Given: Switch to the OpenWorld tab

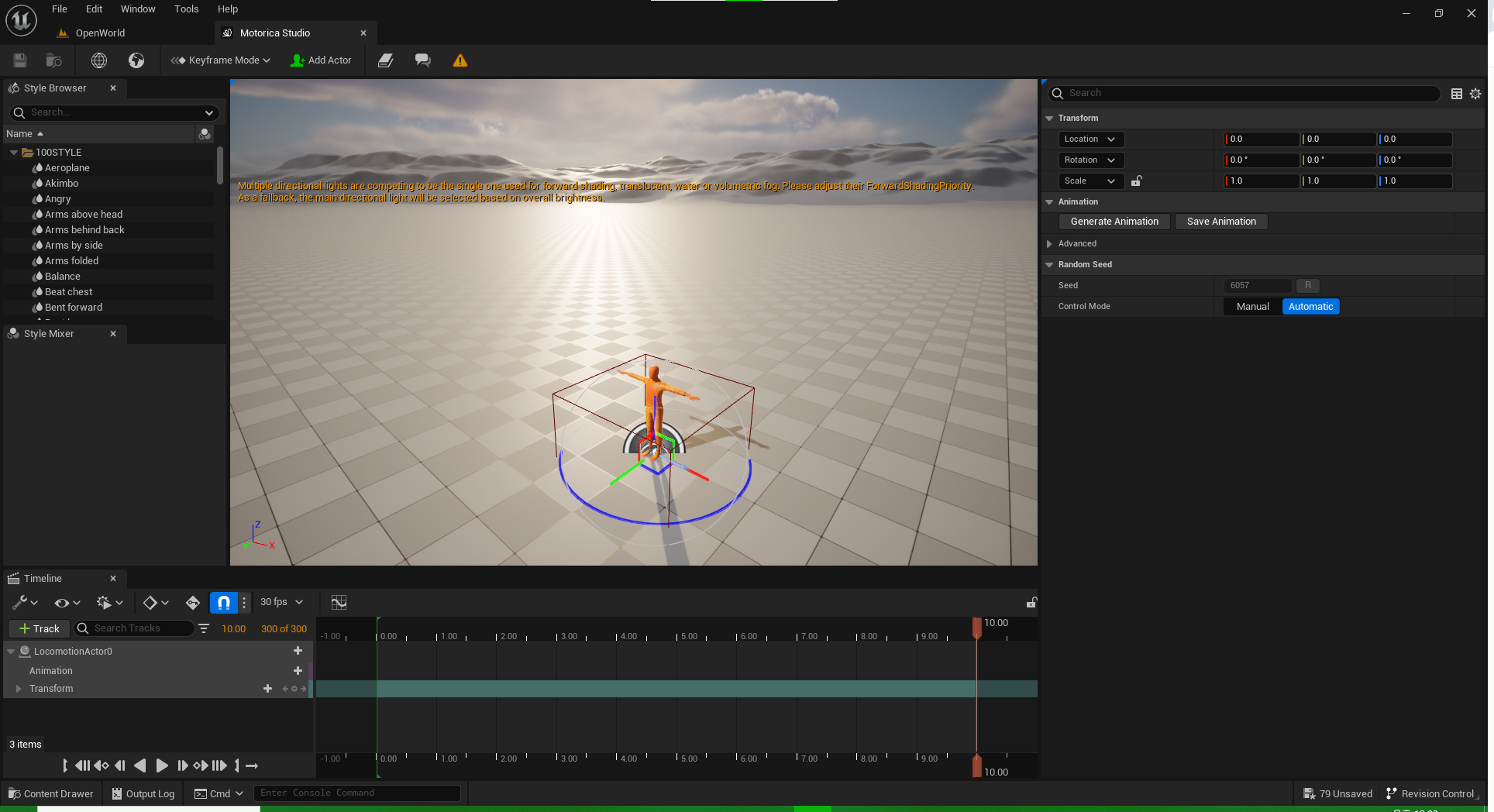Looking at the screenshot, I should pyautogui.click(x=100, y=33).
